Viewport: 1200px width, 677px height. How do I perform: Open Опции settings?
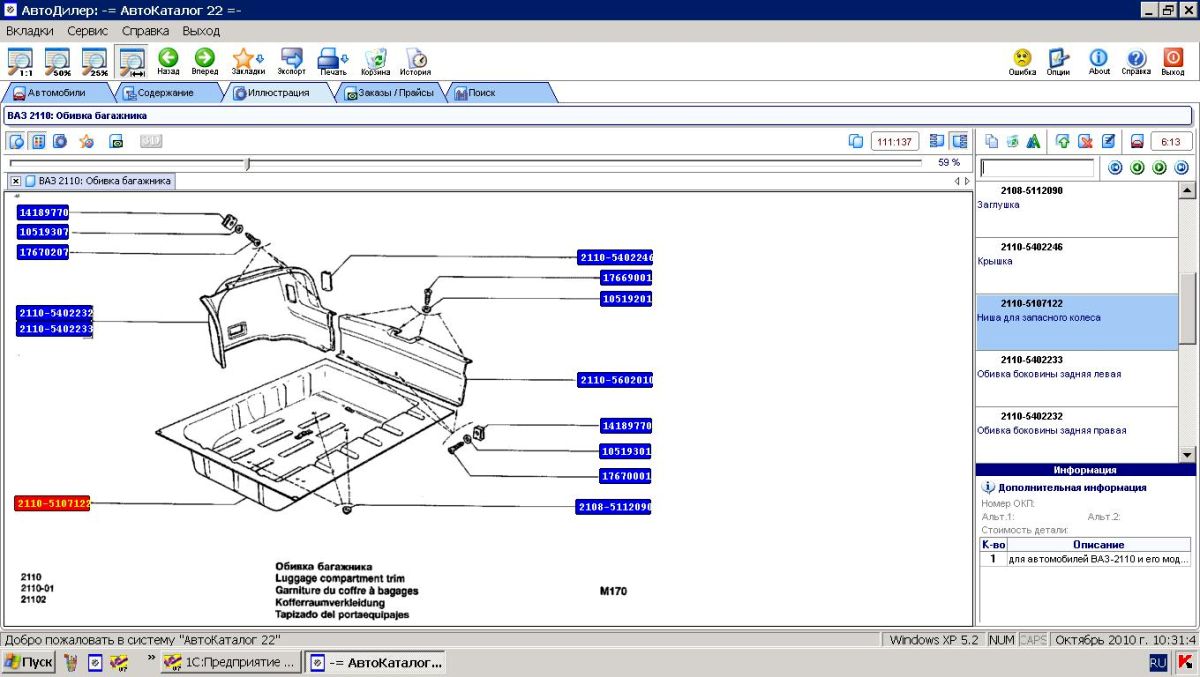coord(1058,62)
